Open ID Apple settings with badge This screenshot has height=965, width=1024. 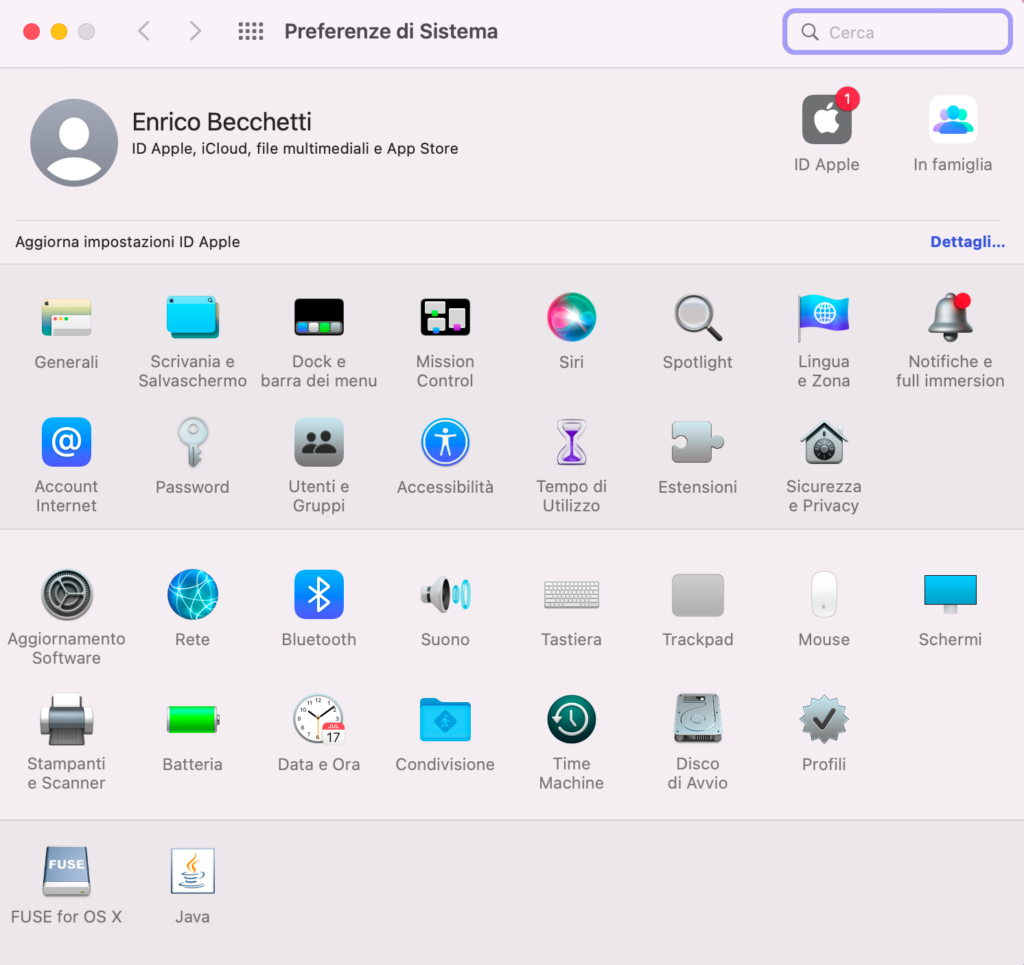[828, 118]
